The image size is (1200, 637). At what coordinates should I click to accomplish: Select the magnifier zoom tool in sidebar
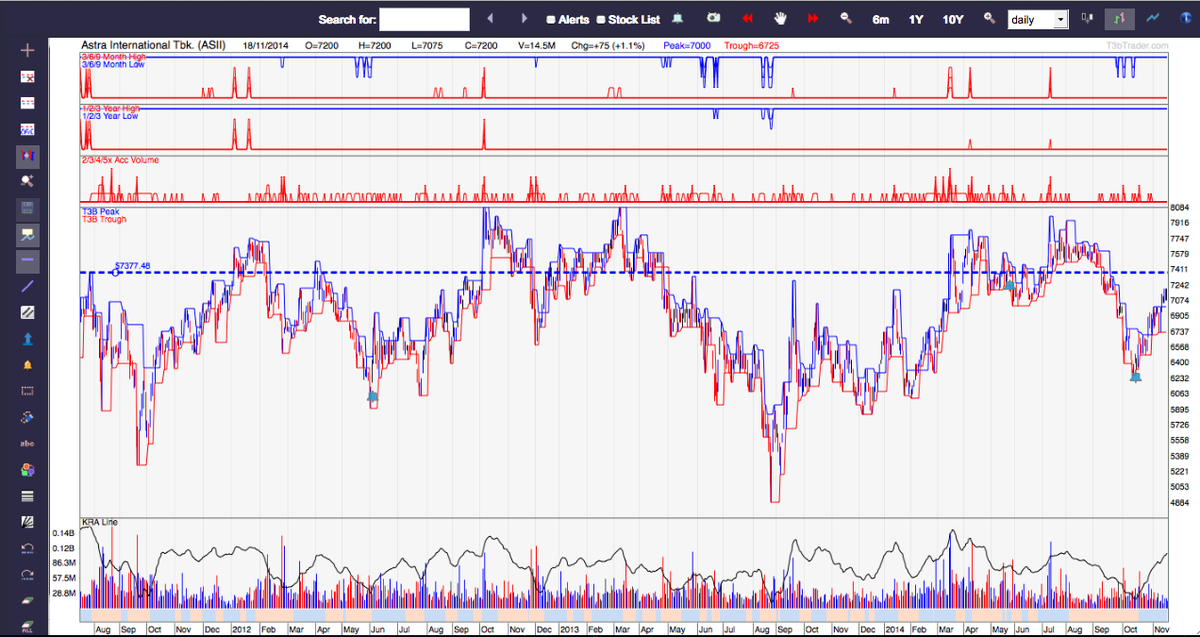tap(27, 182)
